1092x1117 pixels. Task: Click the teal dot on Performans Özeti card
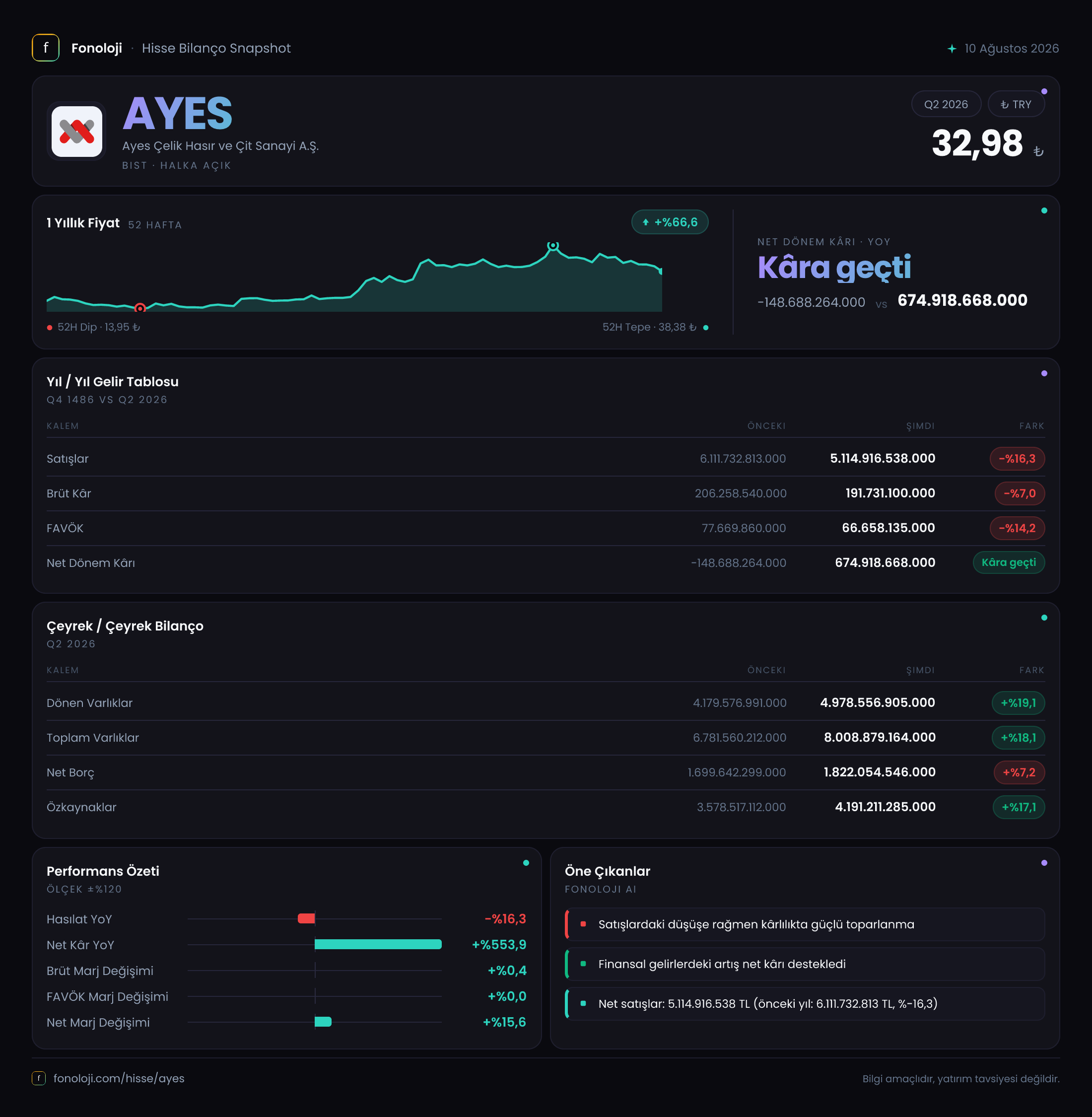[x=526, y=863]
